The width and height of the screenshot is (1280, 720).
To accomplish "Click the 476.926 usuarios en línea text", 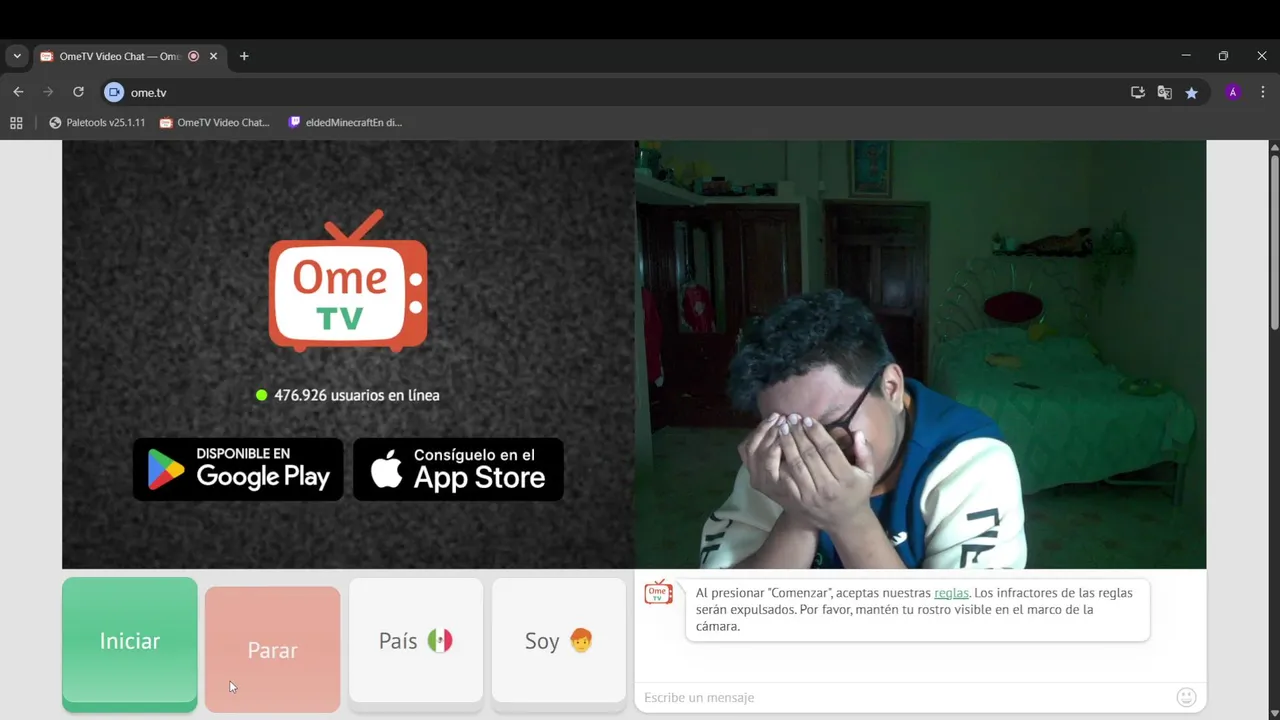I will click(x=357, y=395).
